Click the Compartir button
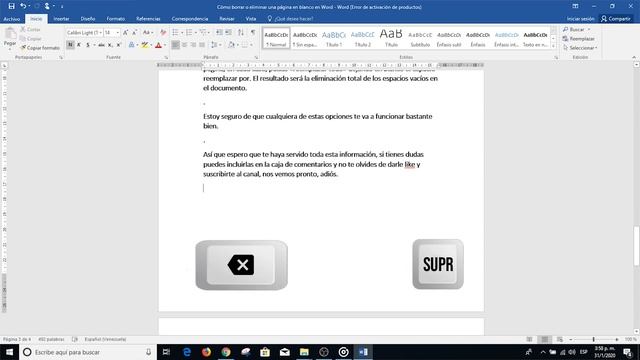This screenshot has width=640, height=360. click(x=616, y=19)
